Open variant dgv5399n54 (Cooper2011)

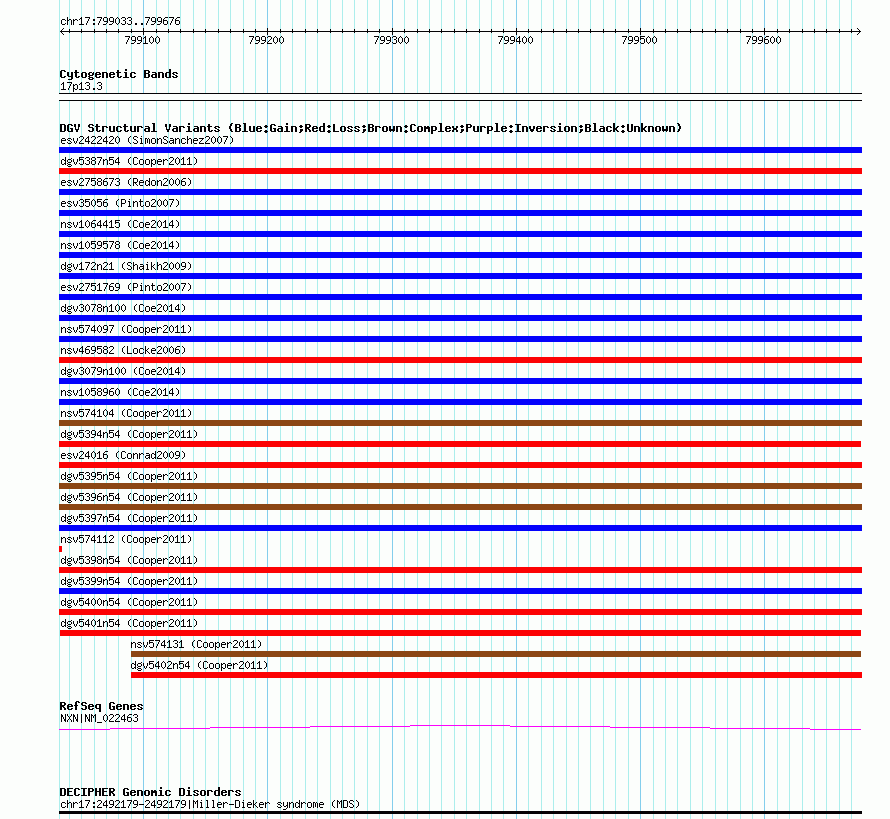[x=129, y=581]
